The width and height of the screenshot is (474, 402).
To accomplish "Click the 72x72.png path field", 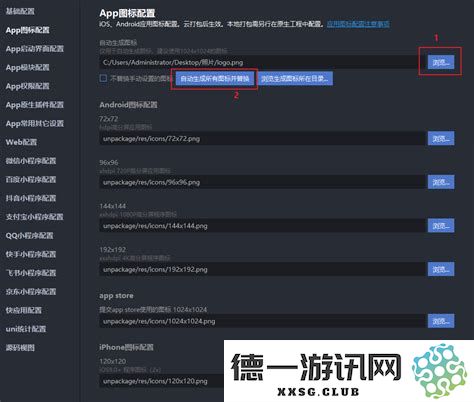I will [262, 138].
